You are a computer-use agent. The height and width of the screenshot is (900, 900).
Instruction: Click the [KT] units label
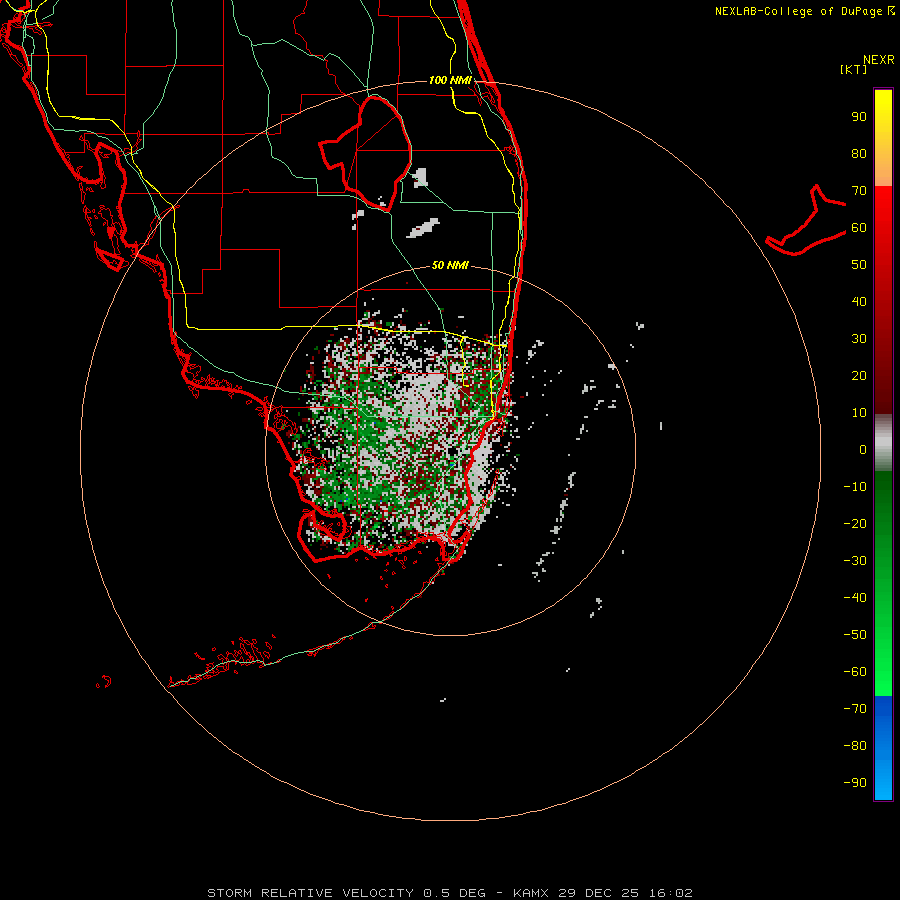[853, 69]
